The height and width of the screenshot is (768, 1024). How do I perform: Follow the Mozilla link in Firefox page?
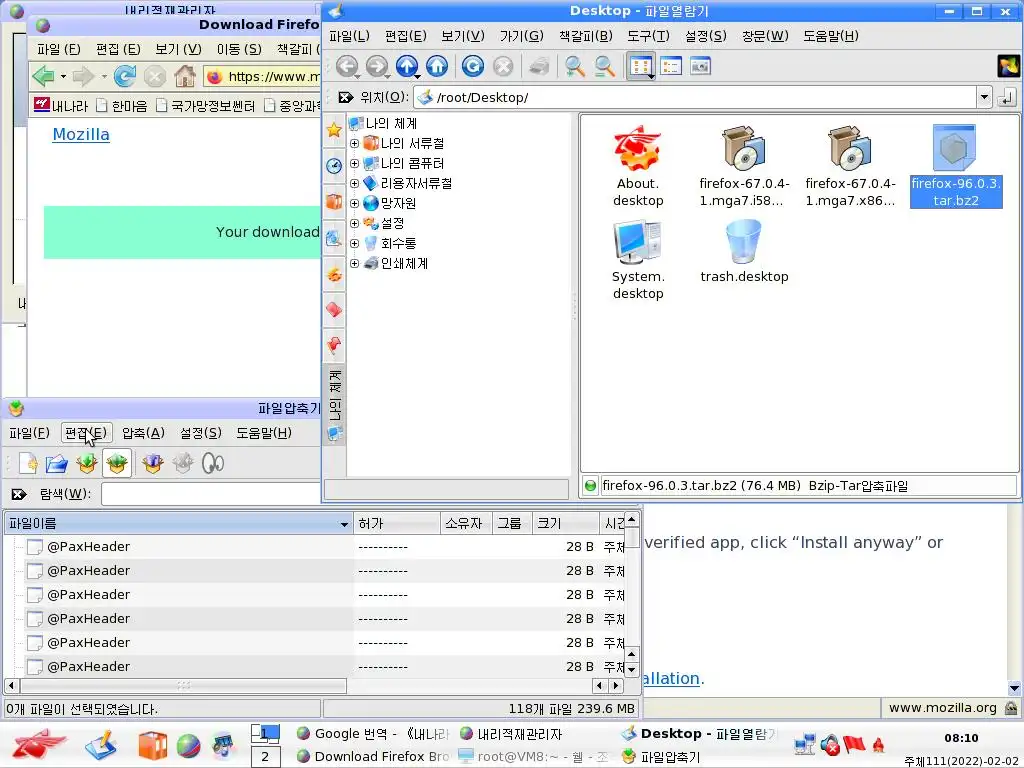[x=81, y=135]
